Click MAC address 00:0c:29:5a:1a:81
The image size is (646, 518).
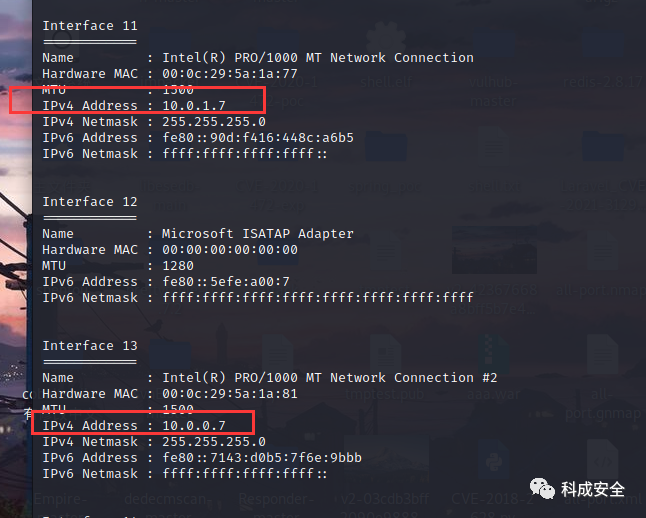229,394
